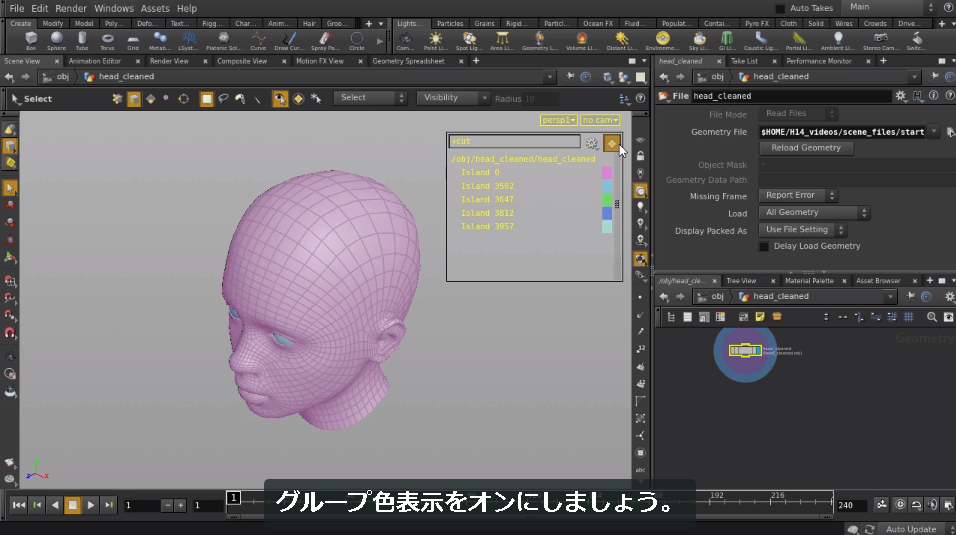
Task: Open the Render menu
Action: 71,9
